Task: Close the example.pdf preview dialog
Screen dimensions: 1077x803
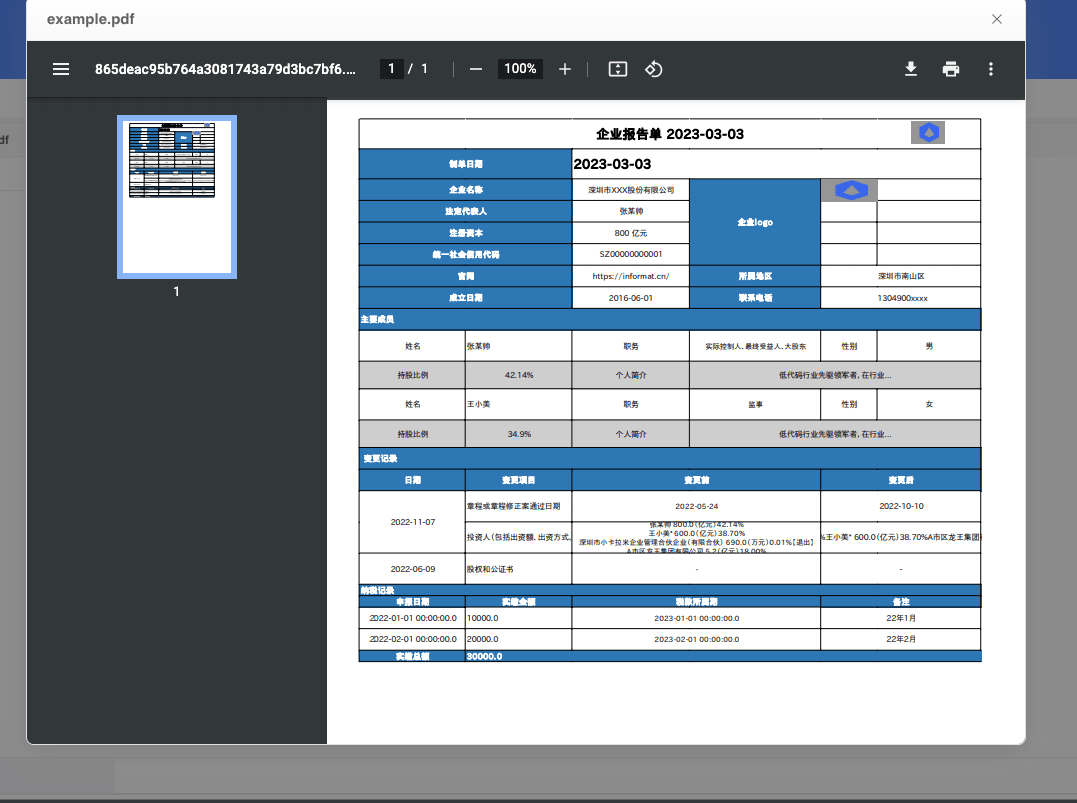Action: click(996, 19)
